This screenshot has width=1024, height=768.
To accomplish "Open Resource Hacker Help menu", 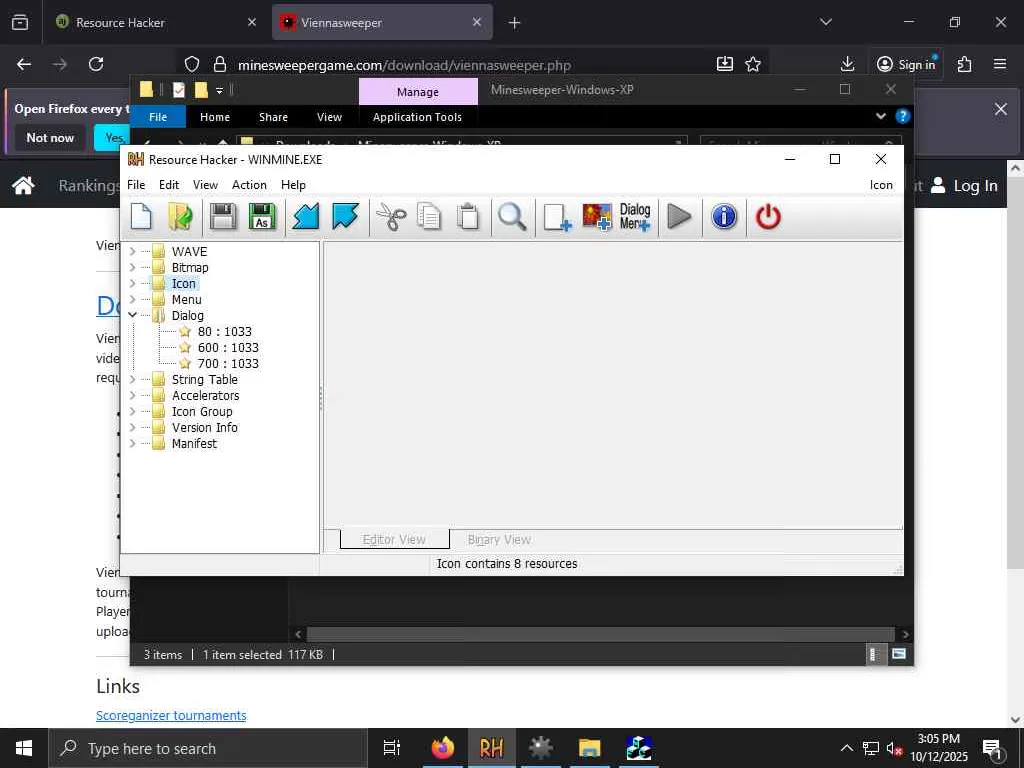I will click(x=293, y=185).
